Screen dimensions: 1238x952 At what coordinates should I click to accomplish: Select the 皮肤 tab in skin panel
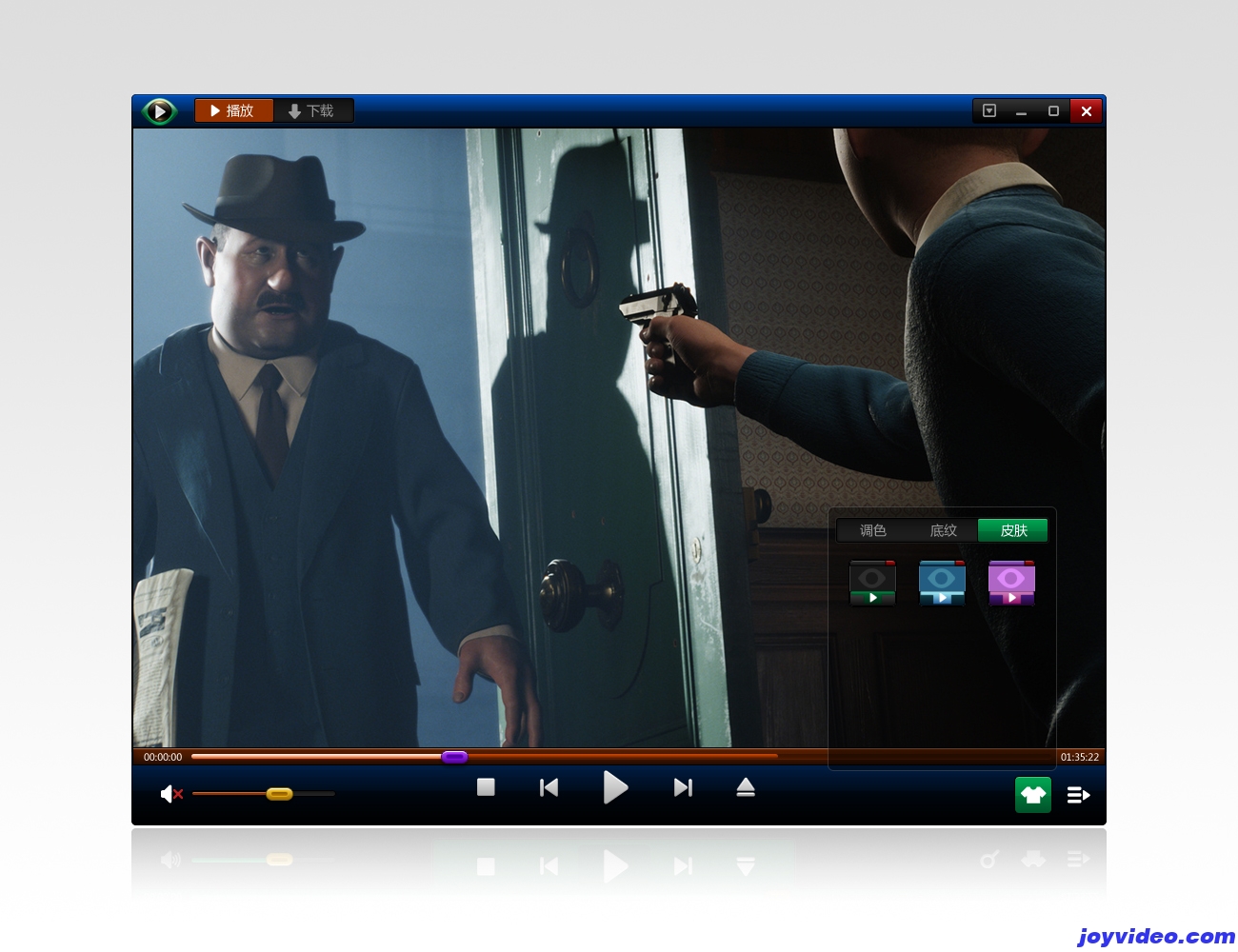click(1012, 530)
